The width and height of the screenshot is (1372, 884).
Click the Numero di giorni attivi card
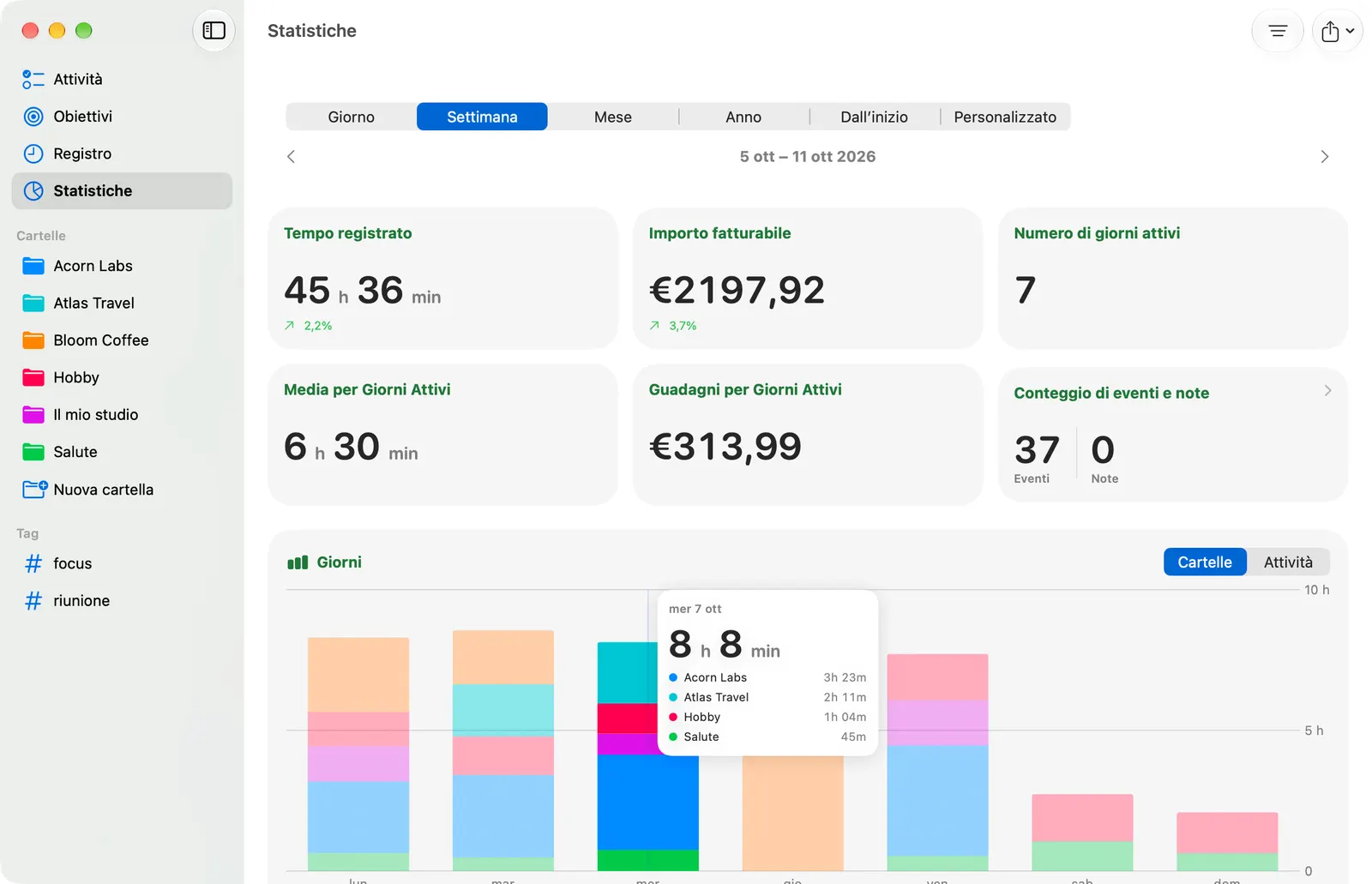(1173, 278)
